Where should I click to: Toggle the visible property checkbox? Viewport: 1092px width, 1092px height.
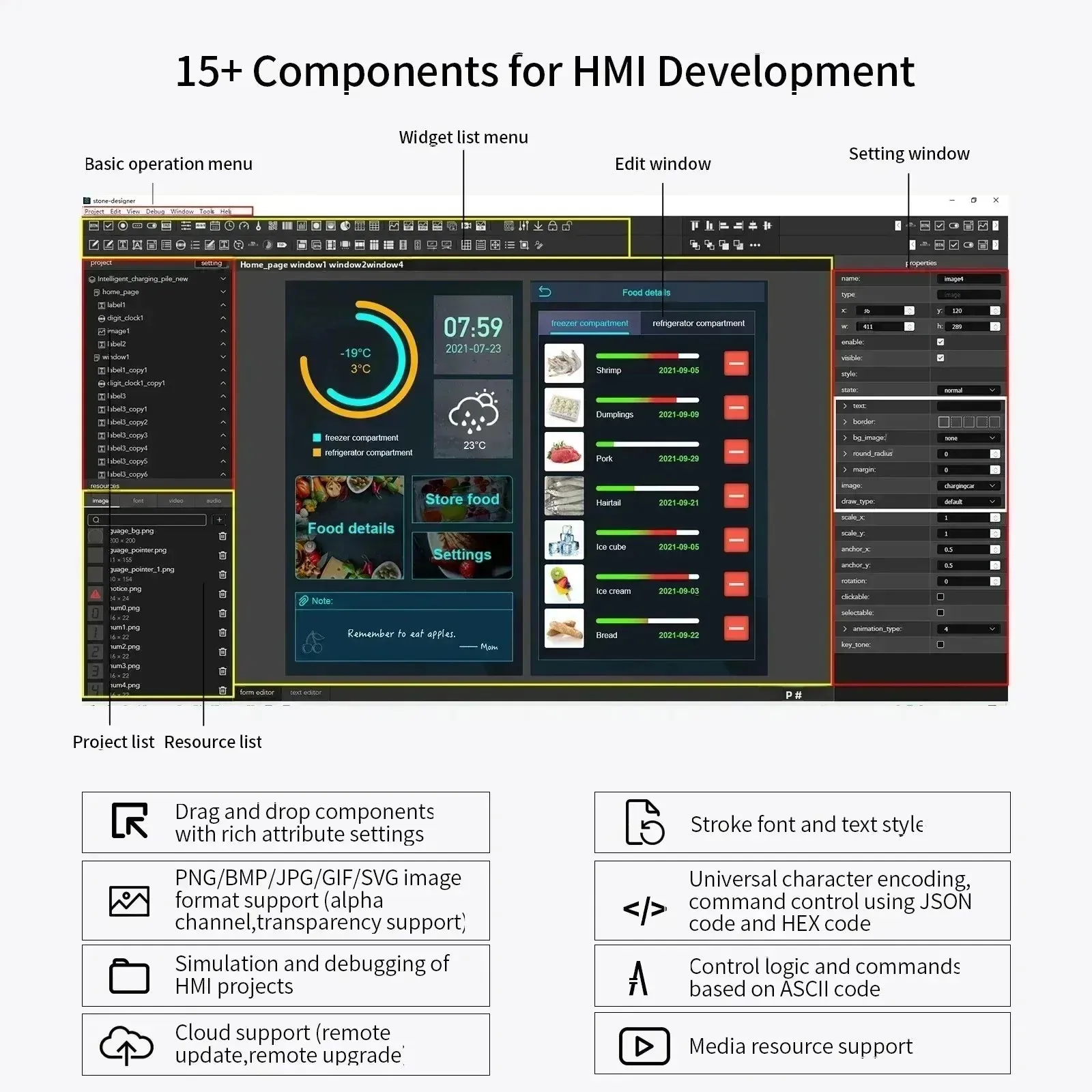click(940, 358)
